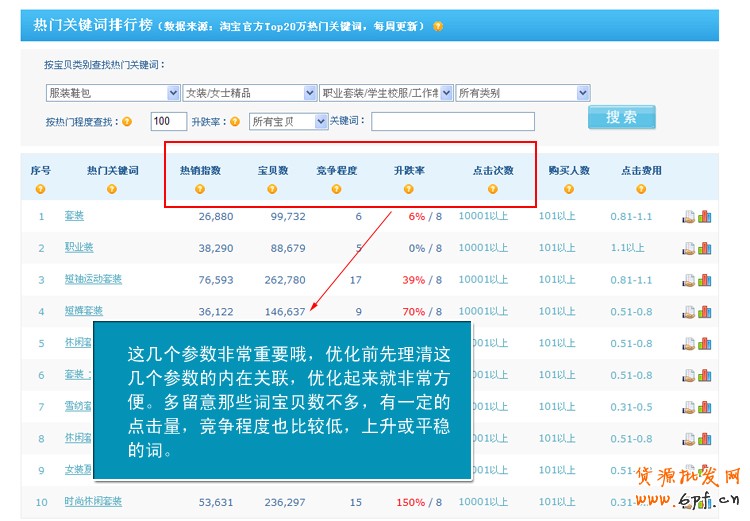Click the popularity field containing 100
This screenshot has width=750, height=521.
click(167, 122)
